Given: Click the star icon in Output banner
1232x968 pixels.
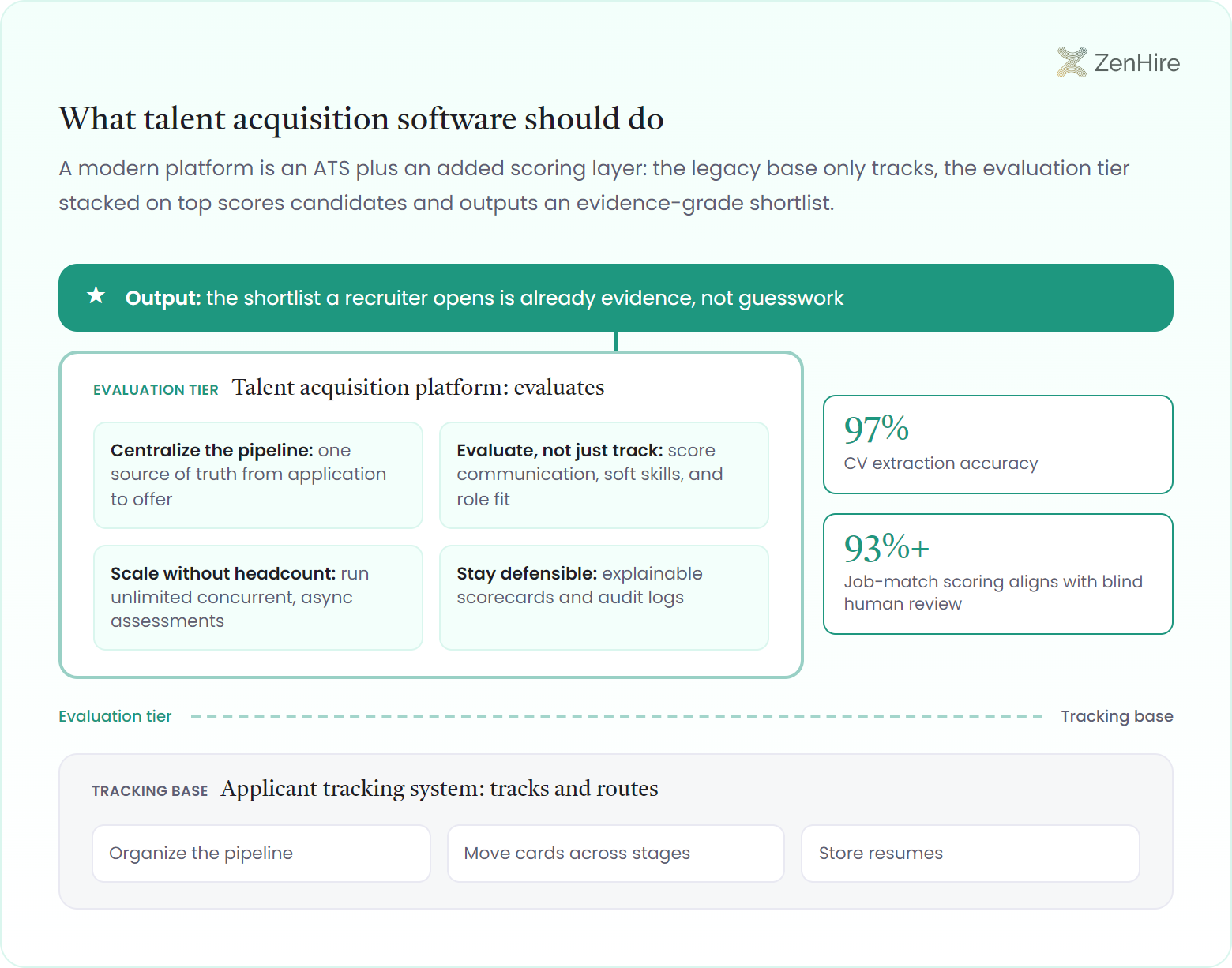Looking at the screenshot, I should pos(96,296).
